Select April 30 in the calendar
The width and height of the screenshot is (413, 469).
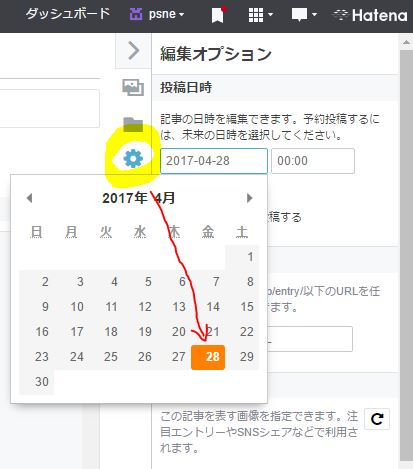pos(37,382)
